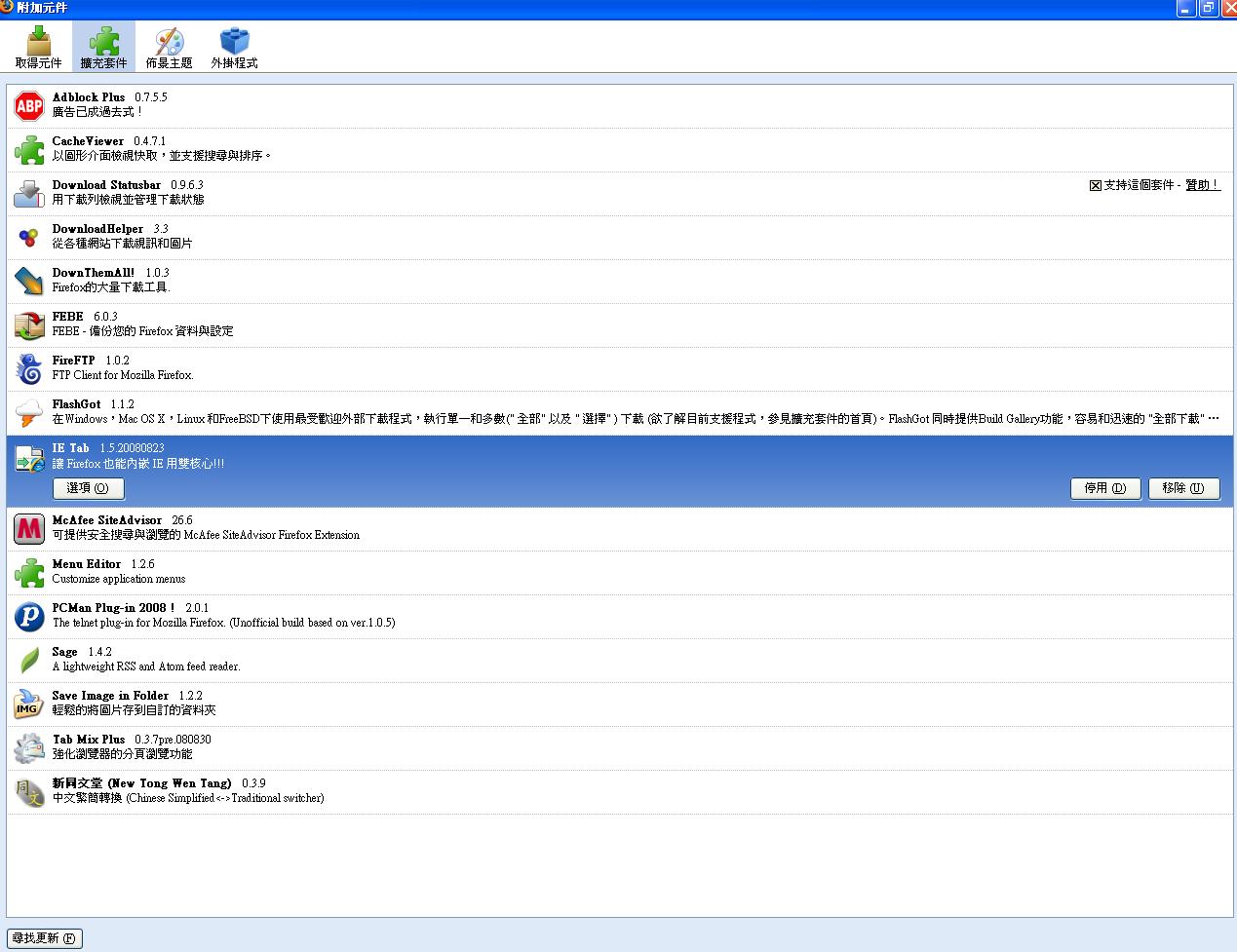This screenshot has height=952, width=1237.
Task: Switch to the 擴充套件 (Extensions) tab
Action: point(103,47)
